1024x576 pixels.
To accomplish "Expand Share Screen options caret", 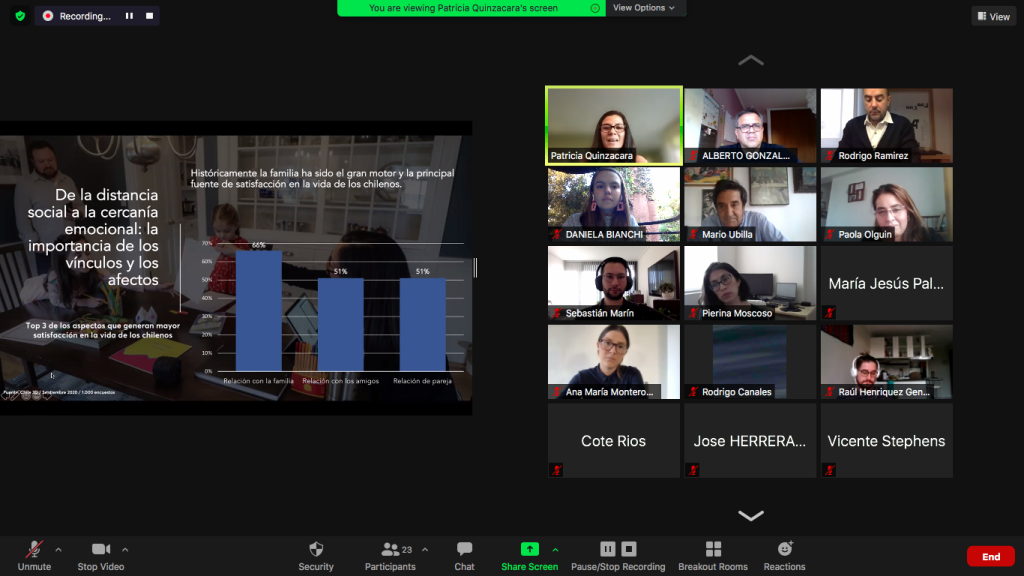I will tap(555, 549).
